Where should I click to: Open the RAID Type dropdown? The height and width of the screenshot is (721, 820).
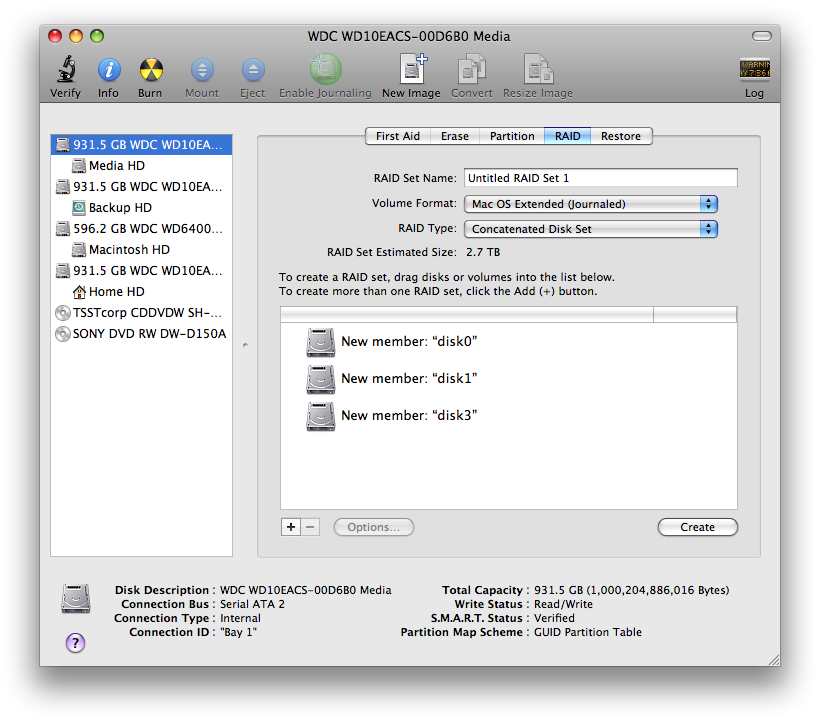[591, 229]
